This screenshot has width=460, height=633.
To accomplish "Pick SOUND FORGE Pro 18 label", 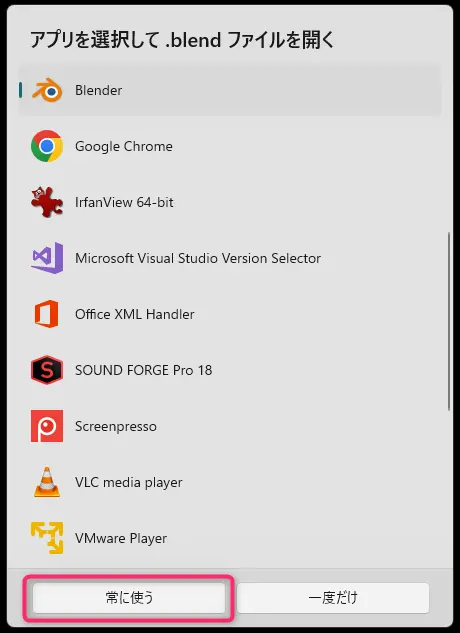I will [143, 370].
